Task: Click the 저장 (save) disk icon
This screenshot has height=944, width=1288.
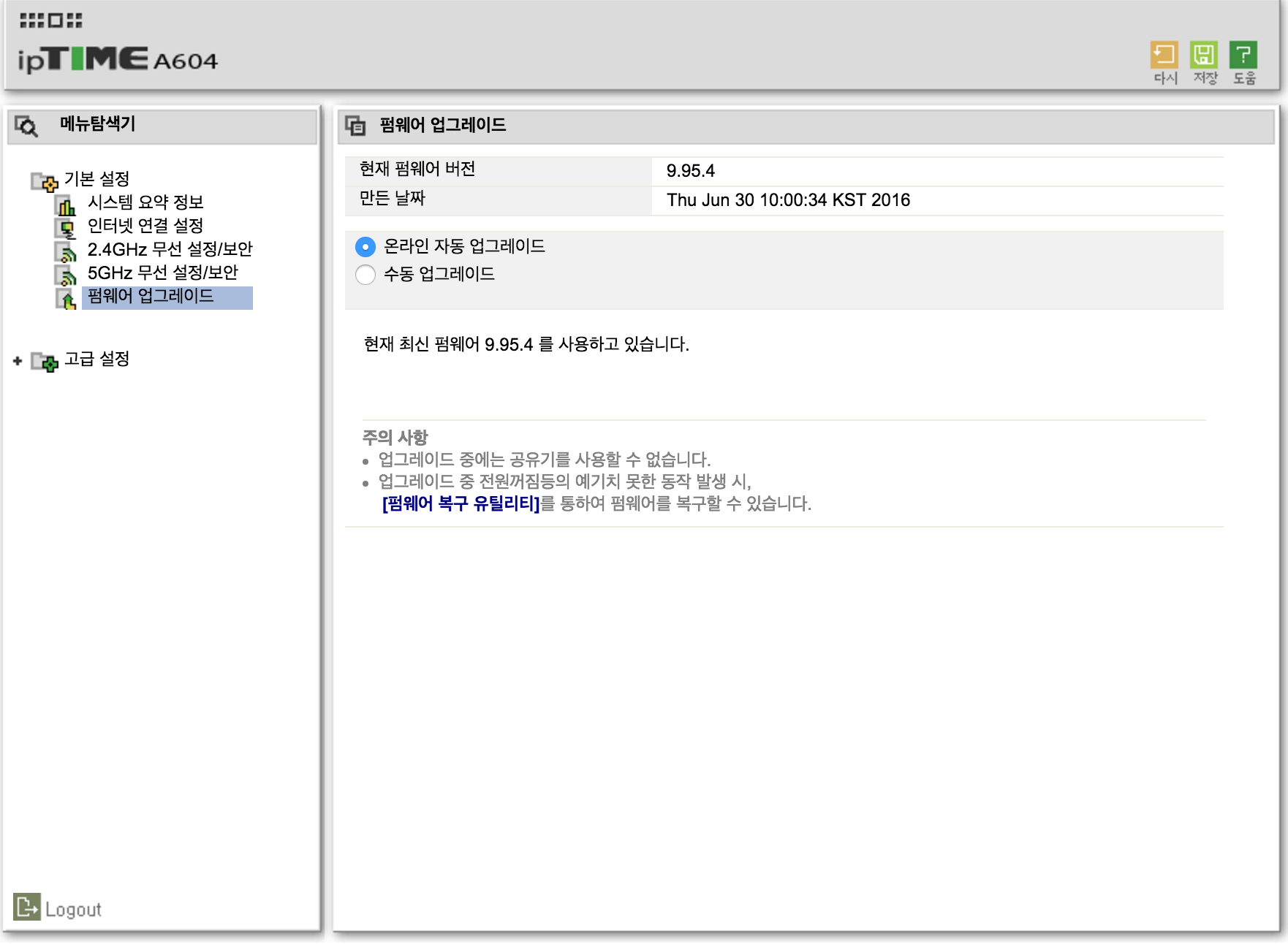Action: [1203, 55]
